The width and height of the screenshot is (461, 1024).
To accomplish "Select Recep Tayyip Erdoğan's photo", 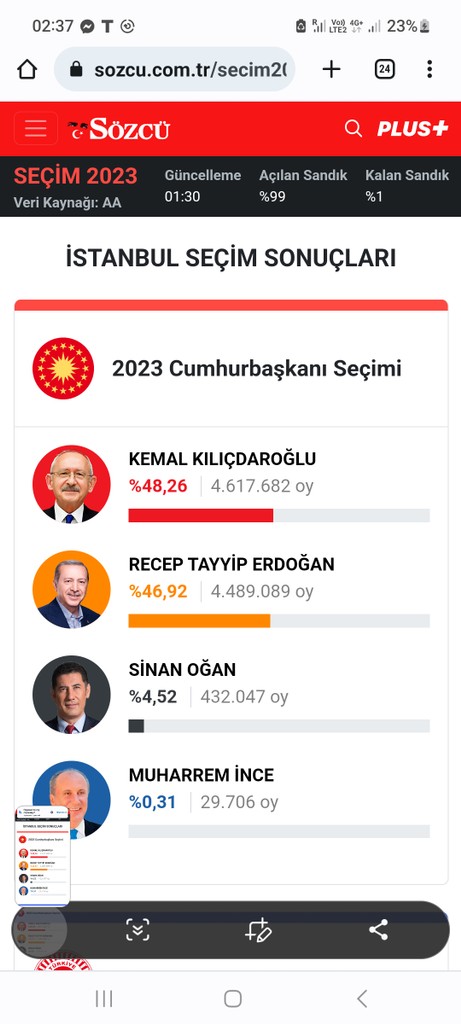I will [x=71, y=589].
